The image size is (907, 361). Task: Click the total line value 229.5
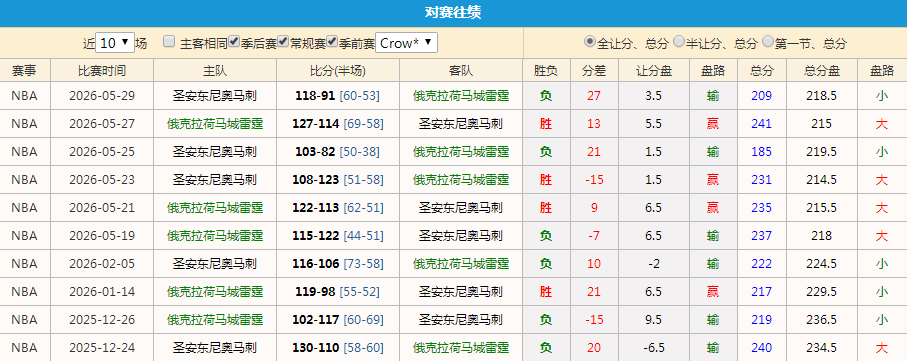(x=822, y=292)
